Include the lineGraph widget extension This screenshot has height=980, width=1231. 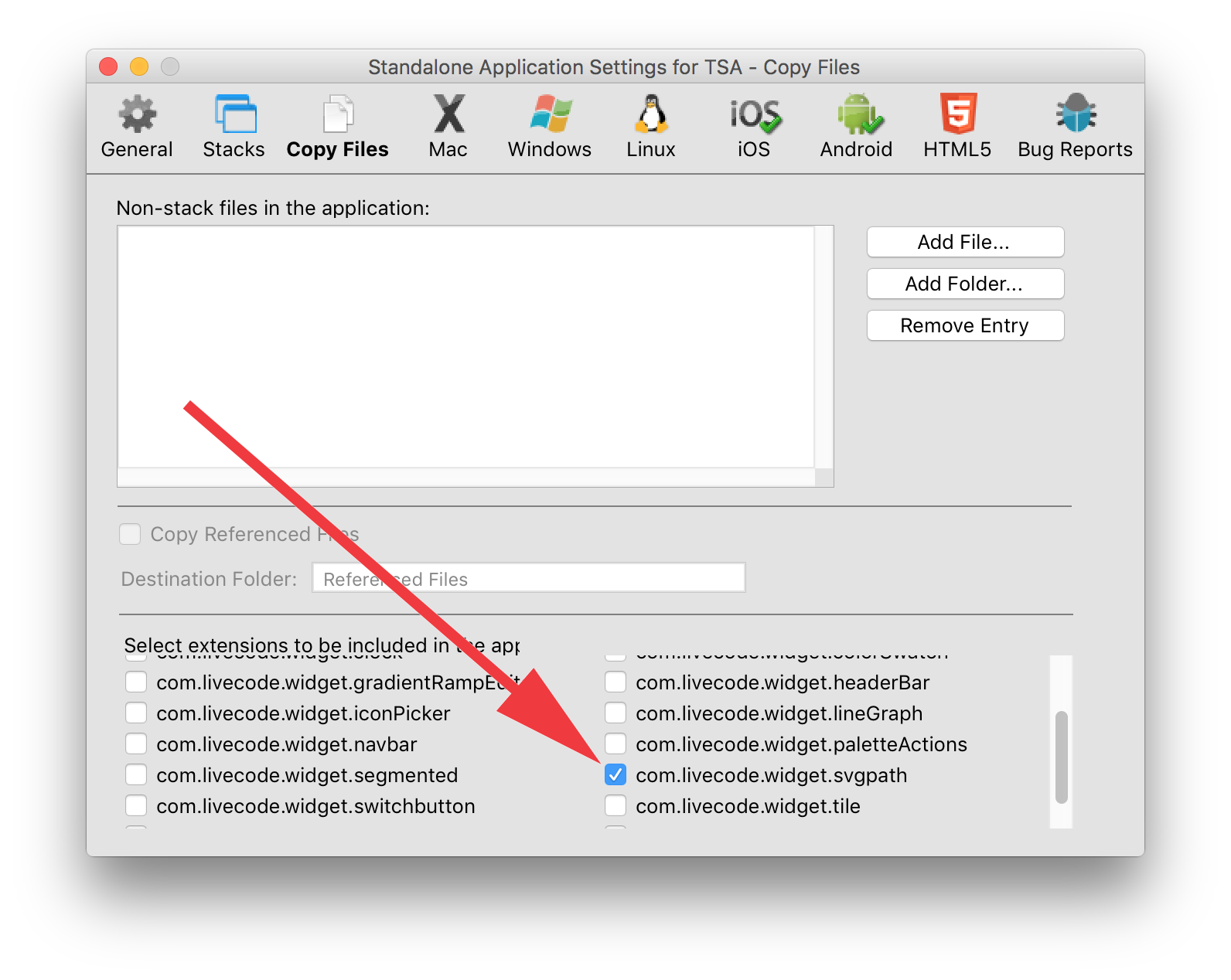point(615,713)
